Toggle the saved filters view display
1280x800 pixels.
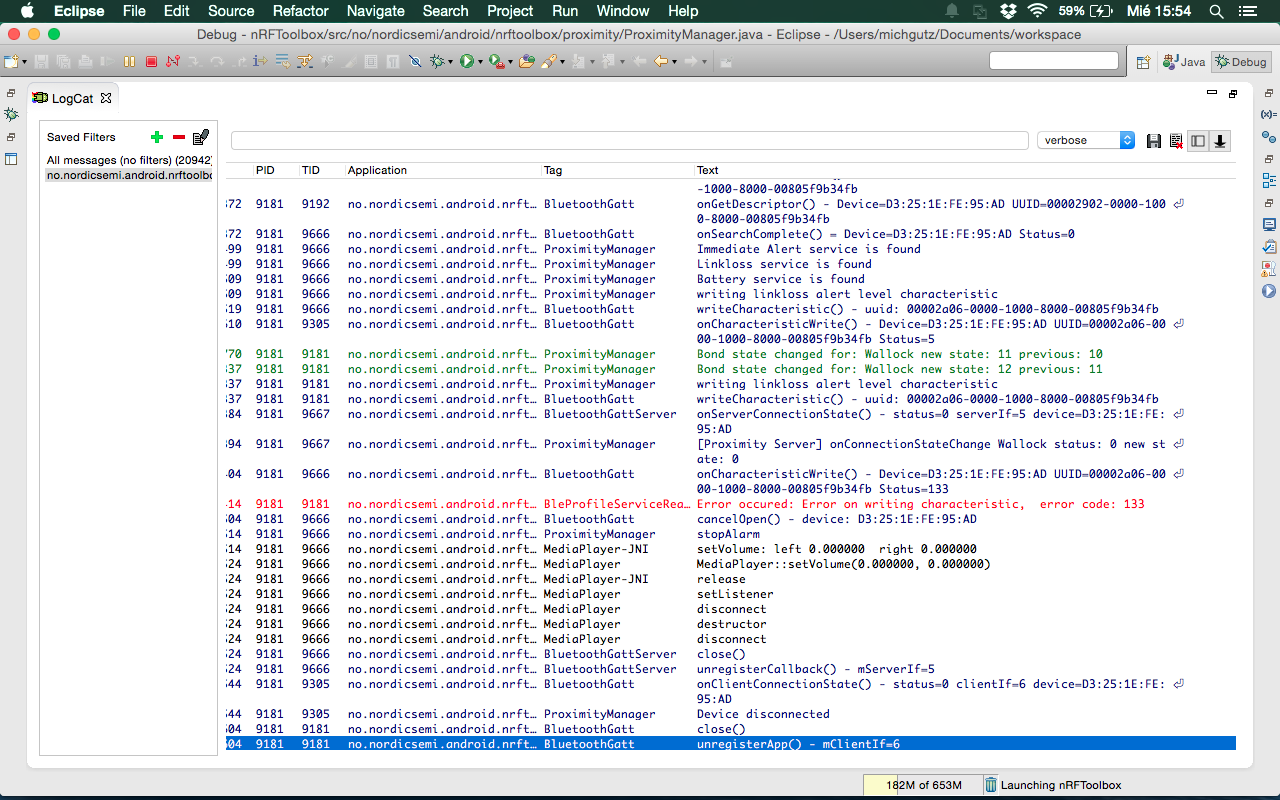tap(1198, 141)
